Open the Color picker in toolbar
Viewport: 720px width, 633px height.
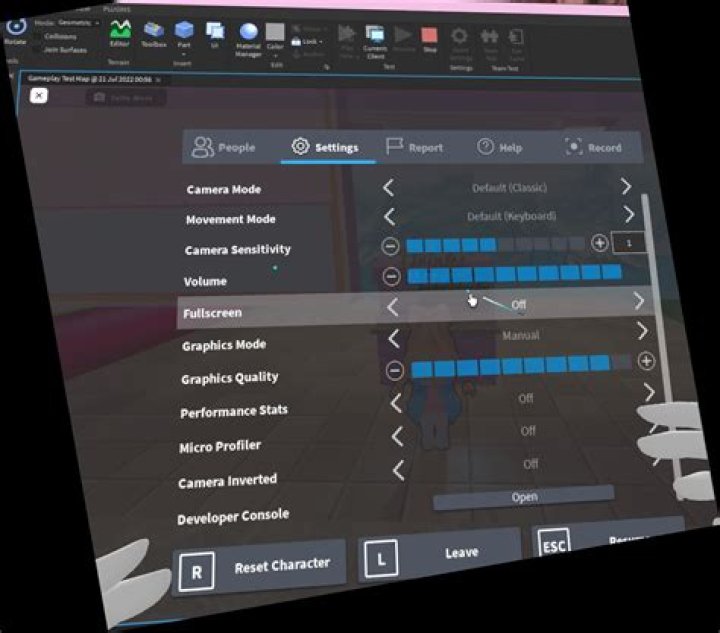tap(275, 37)
